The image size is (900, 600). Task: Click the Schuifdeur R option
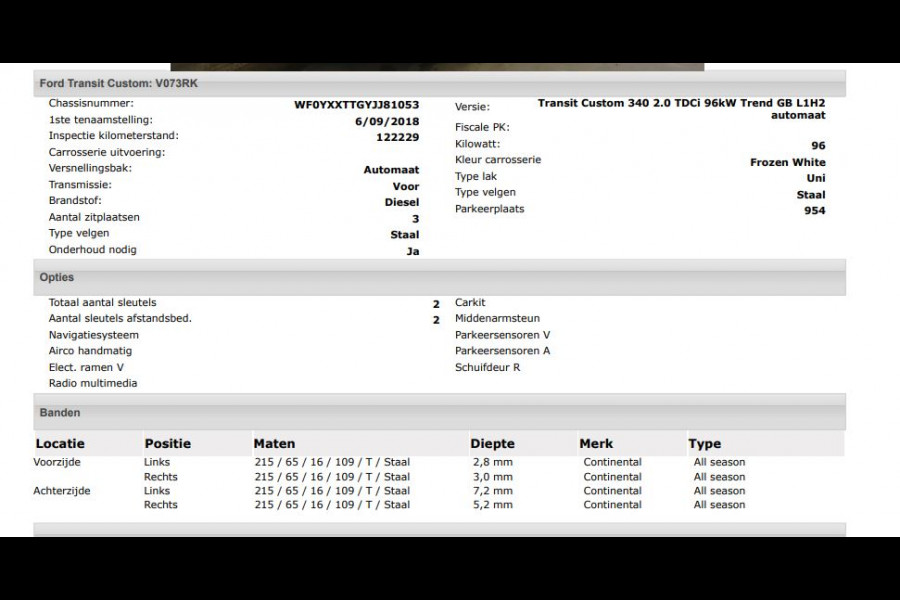pos(487,367)
